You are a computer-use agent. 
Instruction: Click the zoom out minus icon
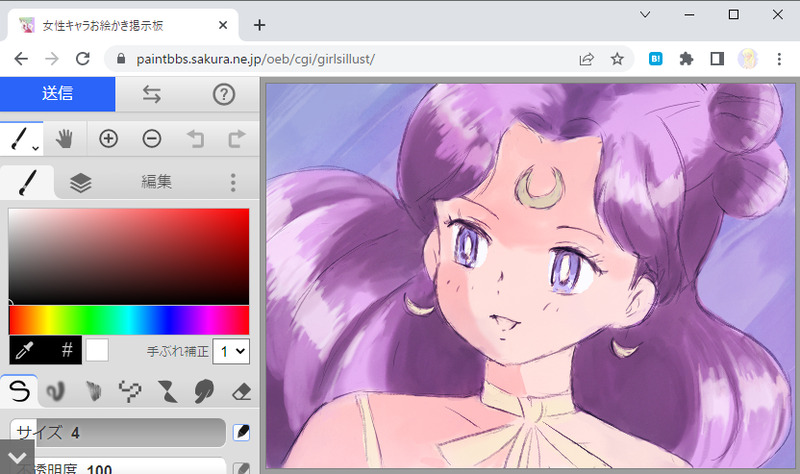coord(152,139)
